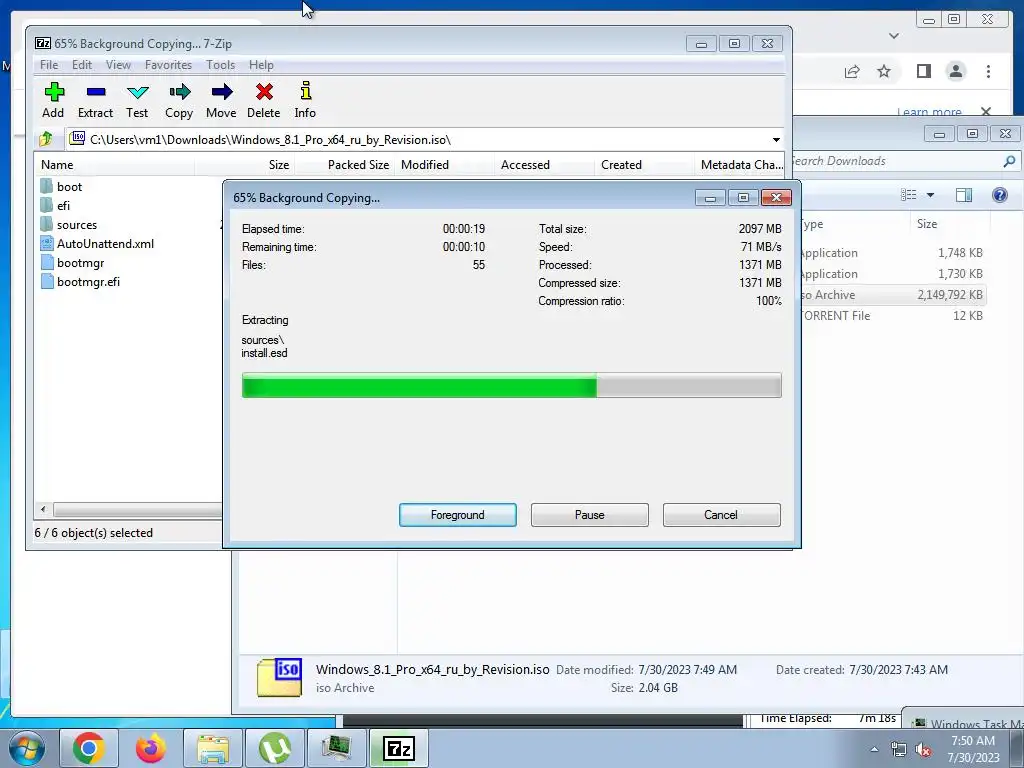This screenshot has height=768, width=1024.
Task: Open Chrome's three-dot menu
Action: tap(988, 71)
